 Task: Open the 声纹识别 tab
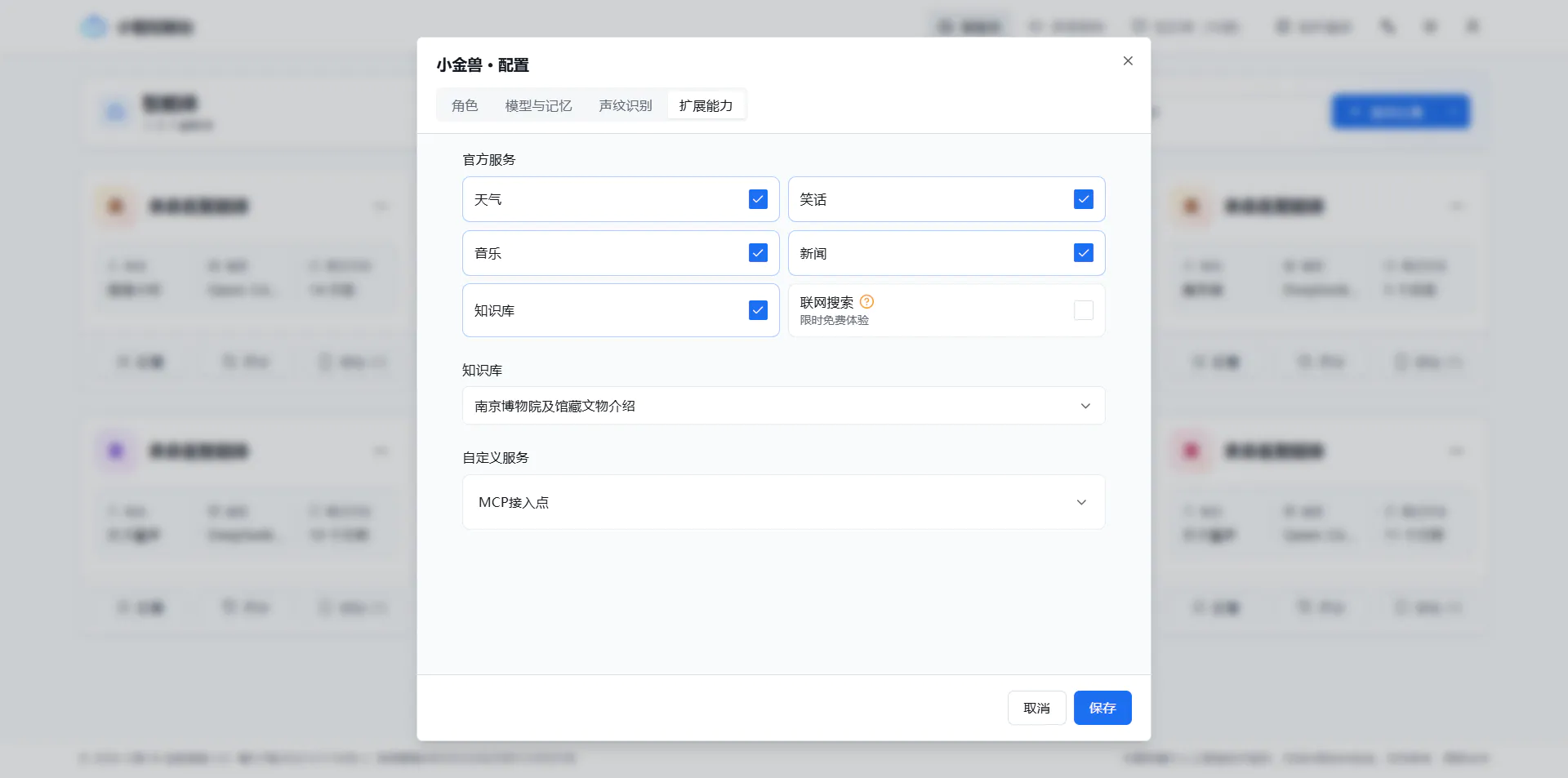pos(626,105)
